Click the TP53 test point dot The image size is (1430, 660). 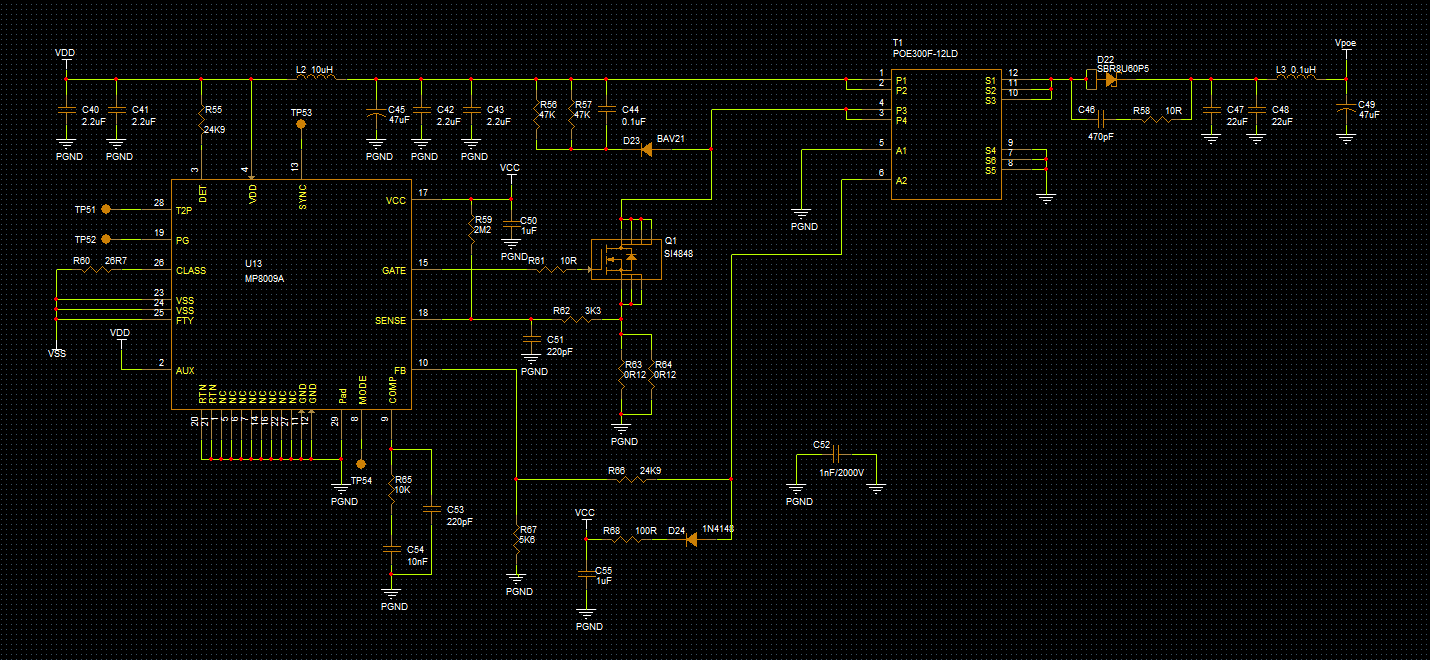(x=301, y=124)
